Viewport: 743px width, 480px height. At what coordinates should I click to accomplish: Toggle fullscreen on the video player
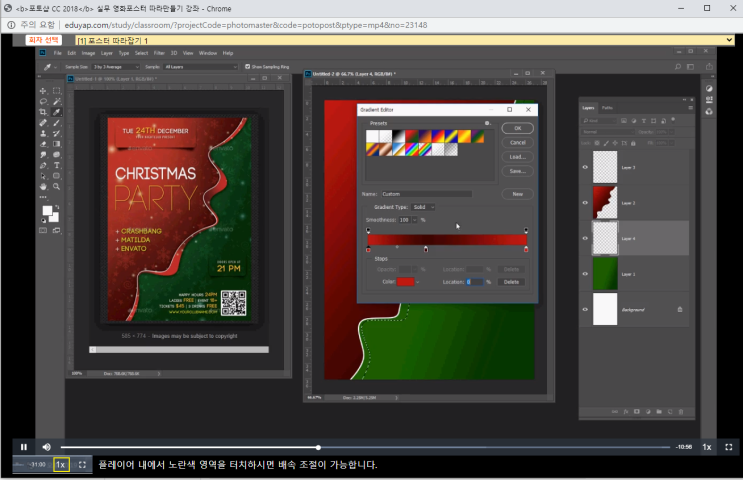pos(729,447)
